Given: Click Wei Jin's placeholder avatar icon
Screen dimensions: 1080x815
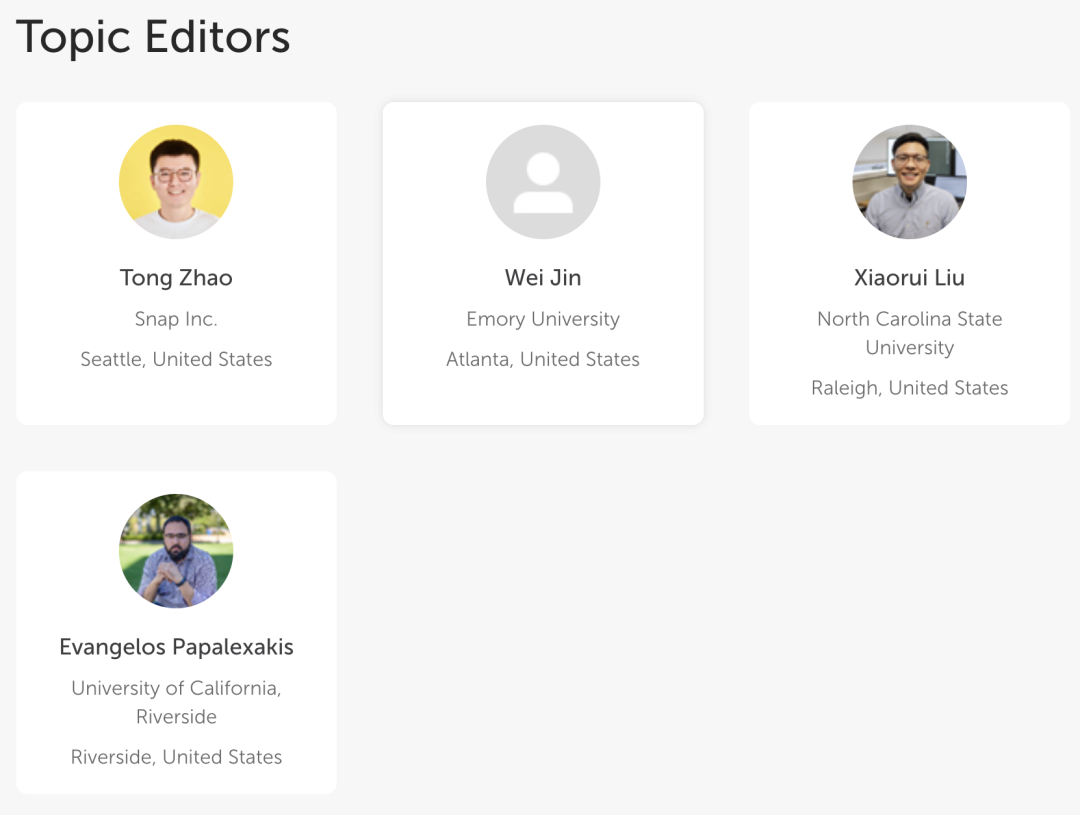Looking at the screenshot, I should pos(543,182).
